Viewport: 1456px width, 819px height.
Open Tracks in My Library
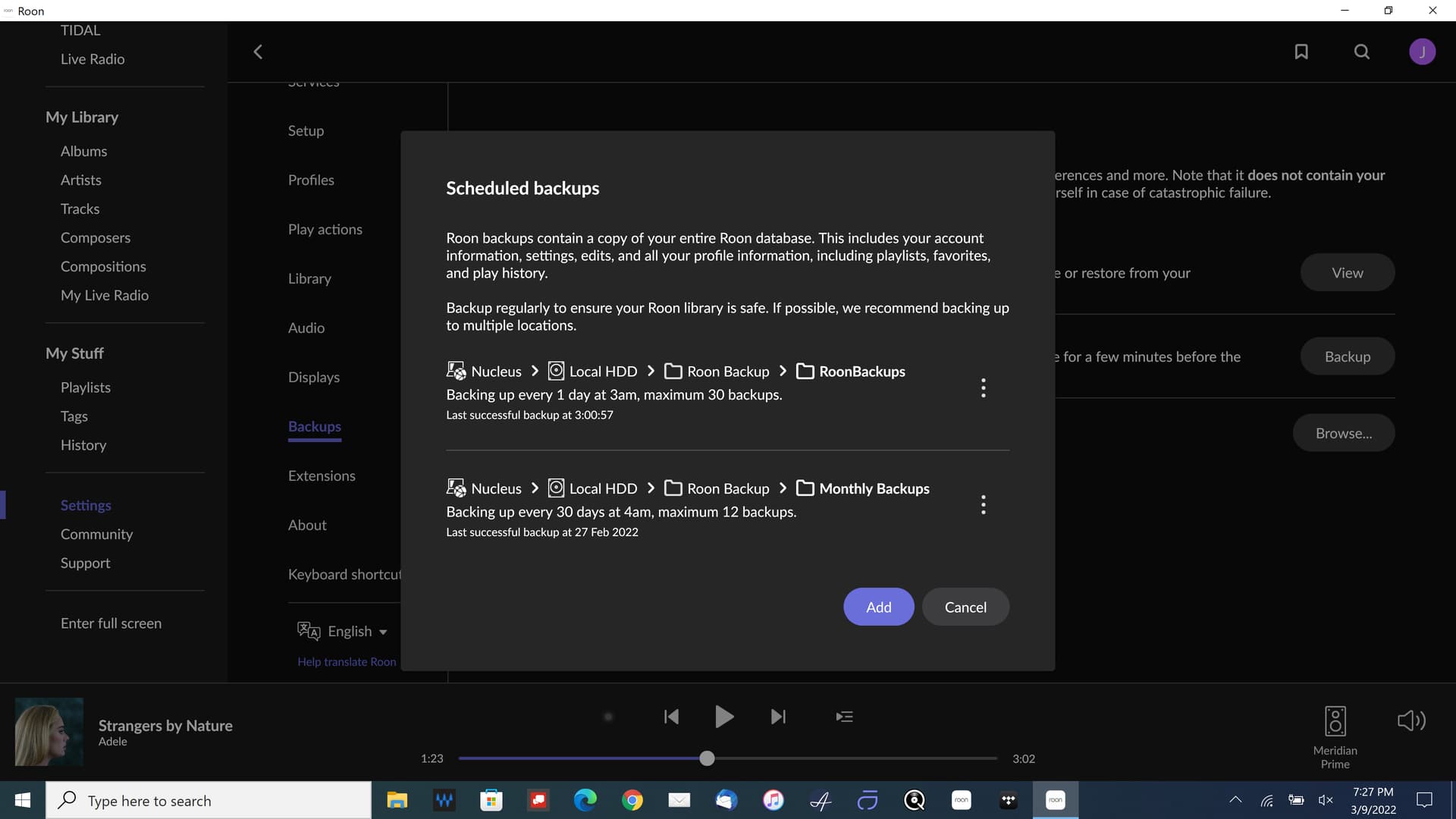click(x=80, y=209)
